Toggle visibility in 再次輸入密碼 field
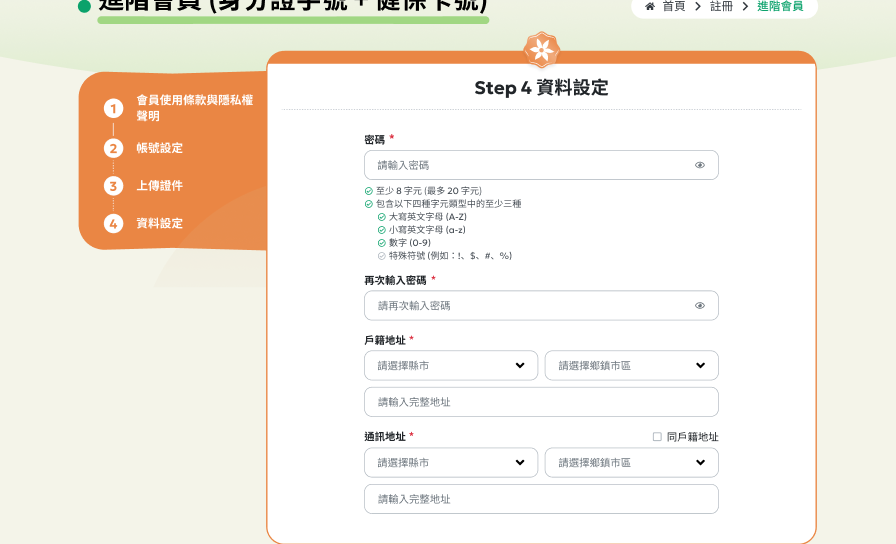 click(x=700, y=306)
